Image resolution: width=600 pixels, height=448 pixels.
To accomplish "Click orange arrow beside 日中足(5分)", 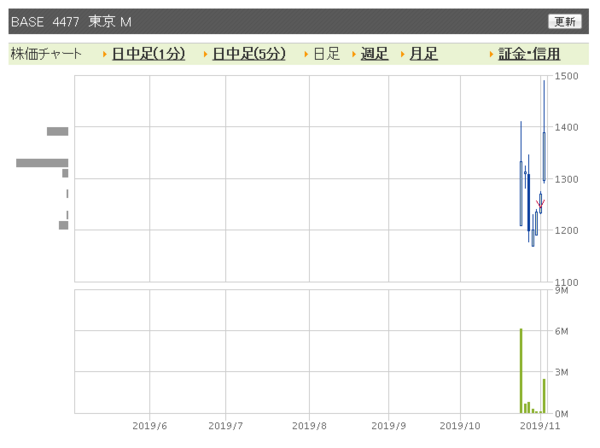I will (205, 54).
